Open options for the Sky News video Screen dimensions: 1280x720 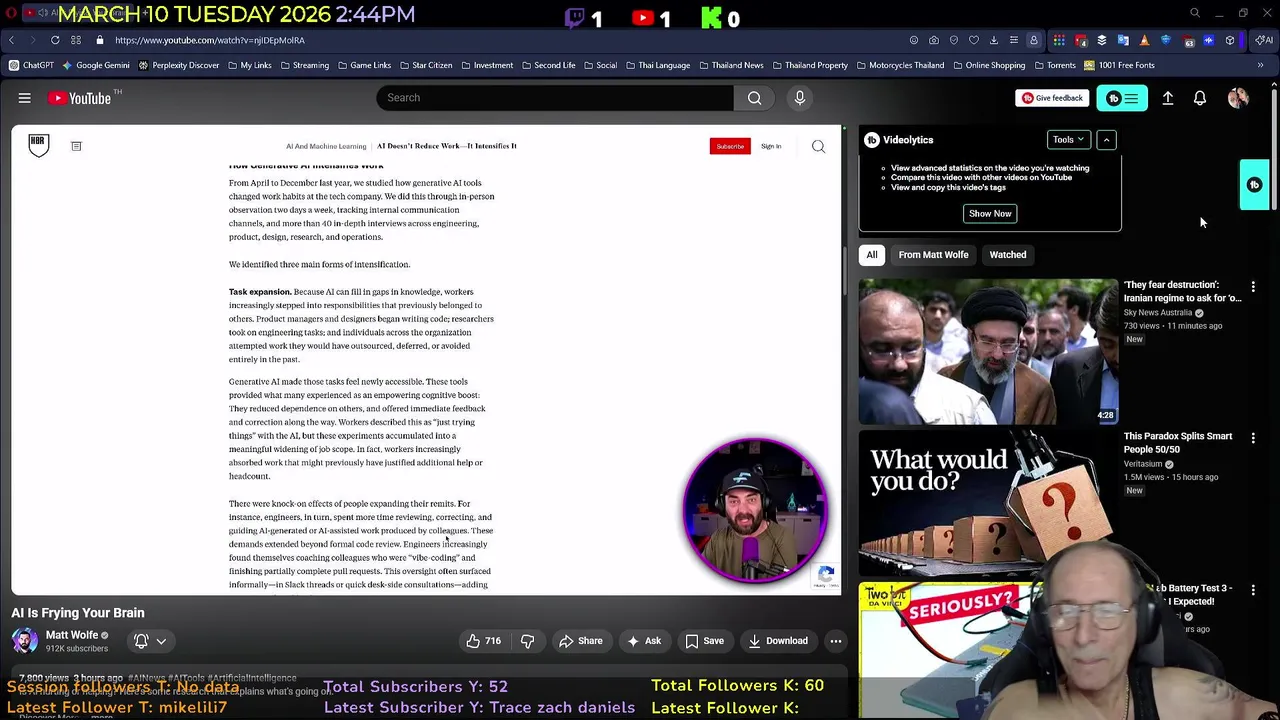pos(1253,287)
